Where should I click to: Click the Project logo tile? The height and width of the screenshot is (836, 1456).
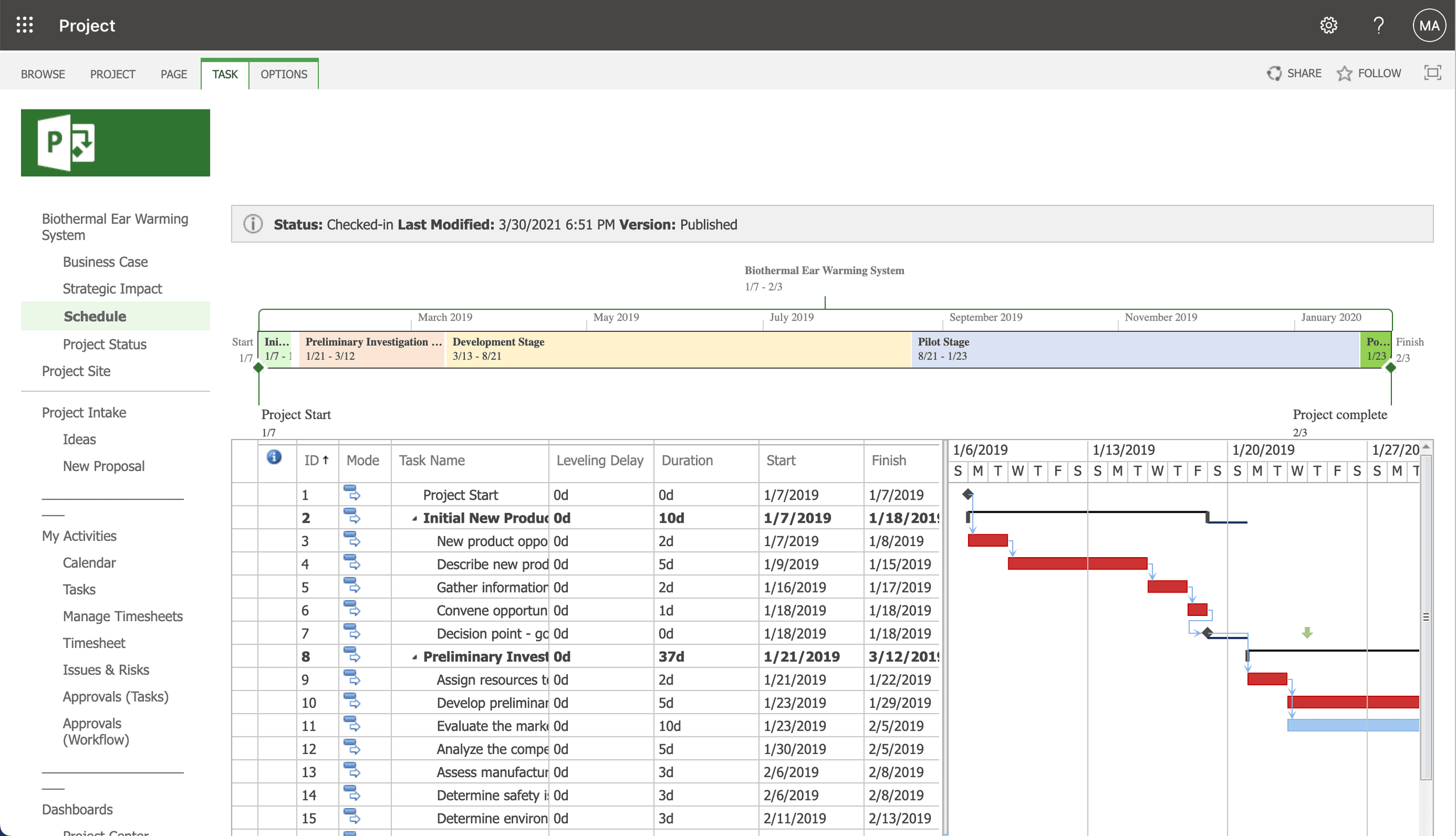115,143
